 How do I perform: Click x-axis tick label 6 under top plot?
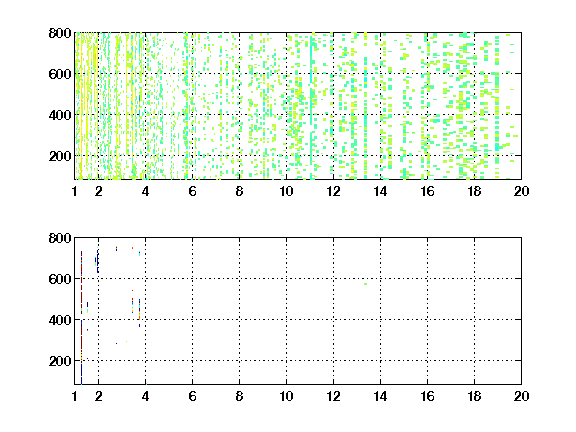click(x=192, y=191)
